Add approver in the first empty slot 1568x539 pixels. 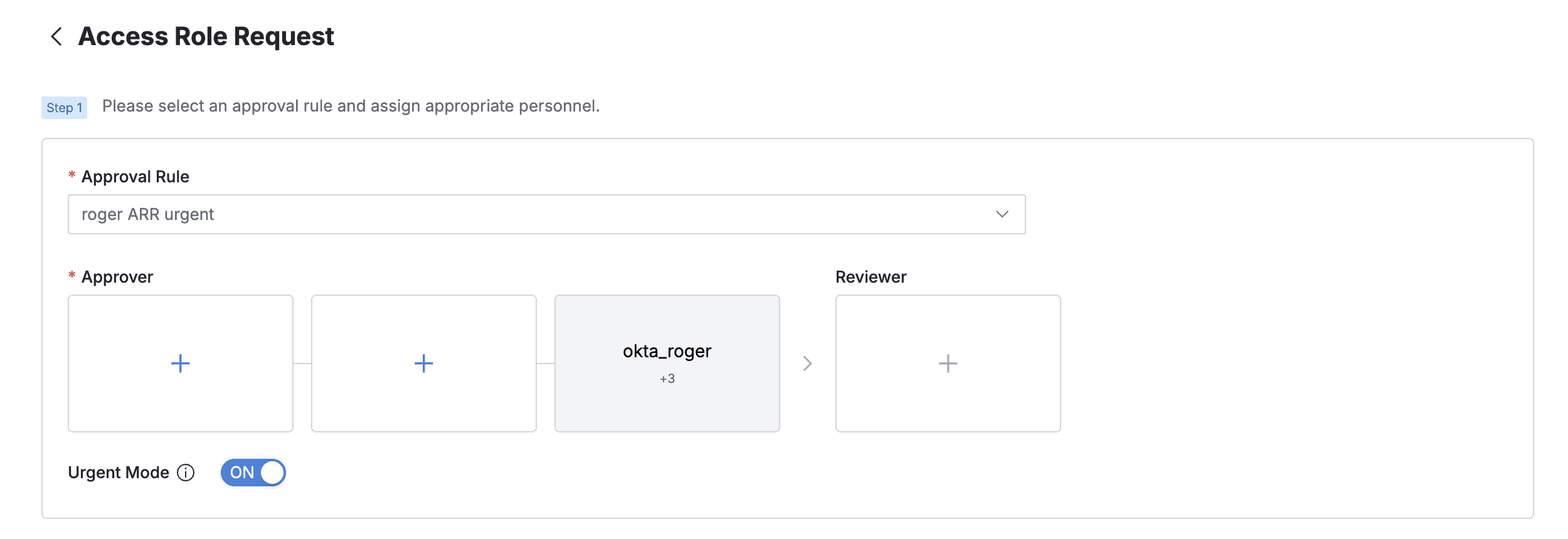click(181, 364)
